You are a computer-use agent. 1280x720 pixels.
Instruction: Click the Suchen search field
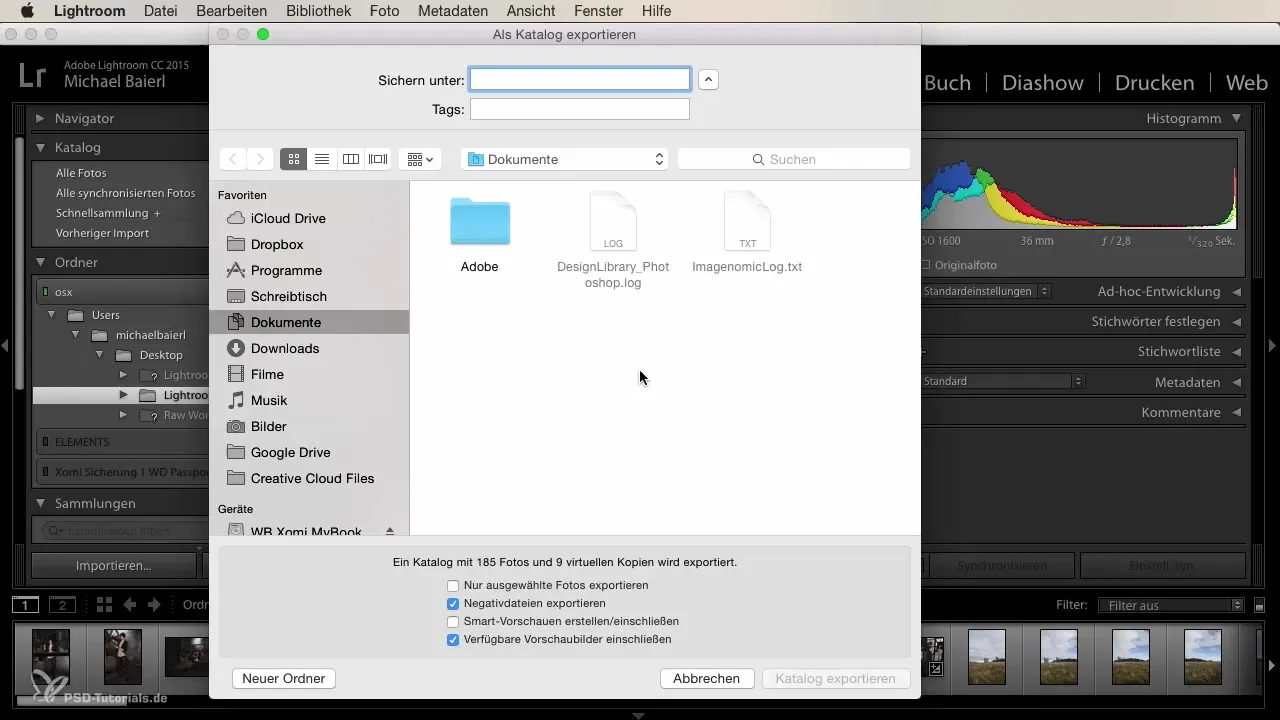(x=794, y=159)
